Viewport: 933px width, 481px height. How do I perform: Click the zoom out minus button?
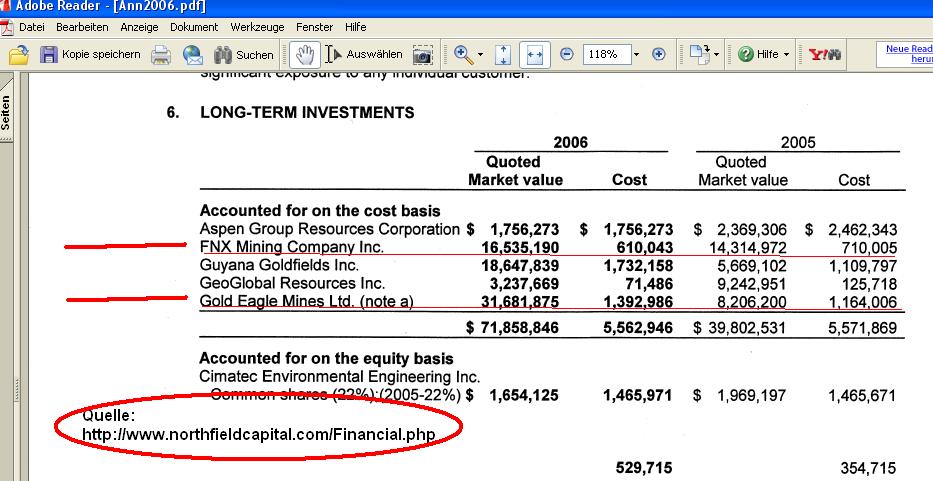[567, 54]
